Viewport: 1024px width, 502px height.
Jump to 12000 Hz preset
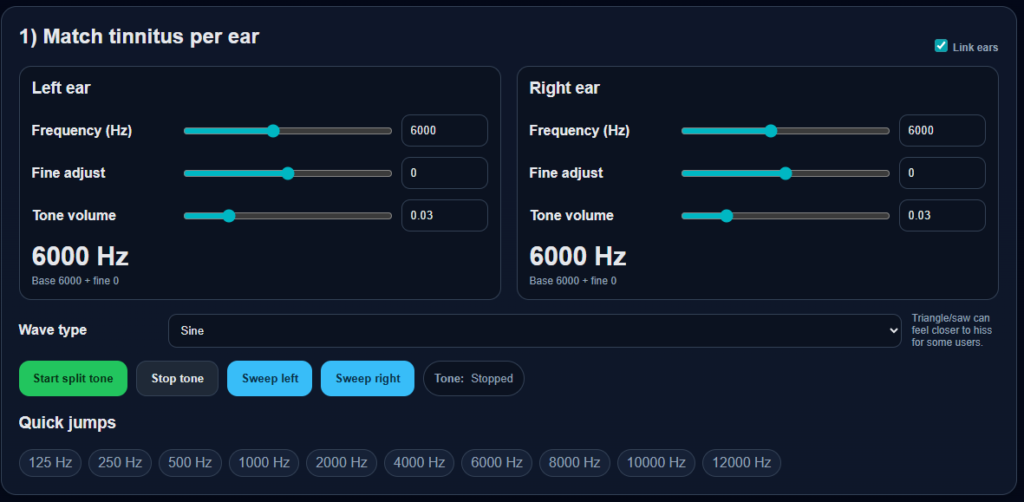click(741, 462)
